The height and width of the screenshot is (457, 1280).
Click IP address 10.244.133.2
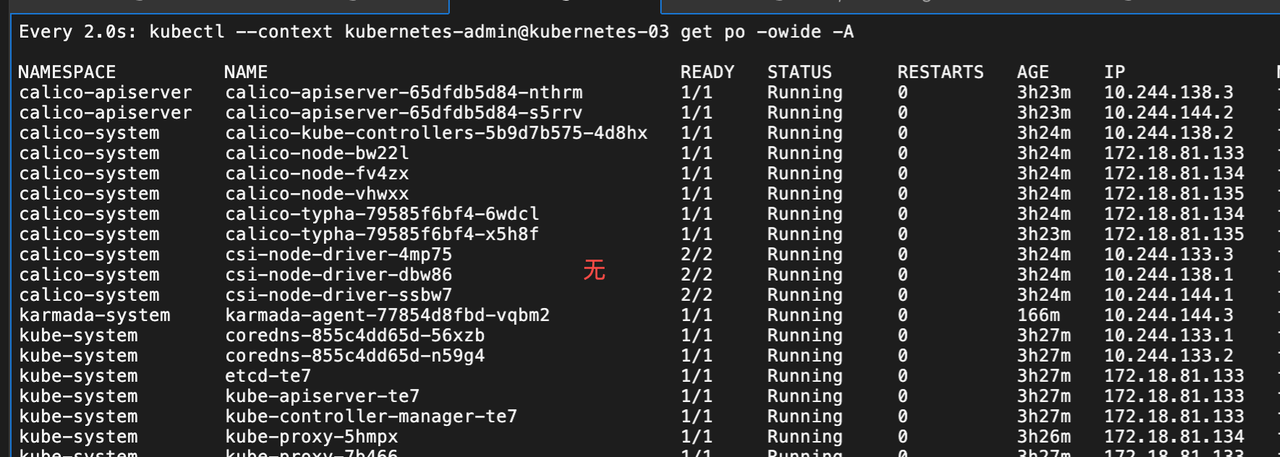coord(1169,355)
